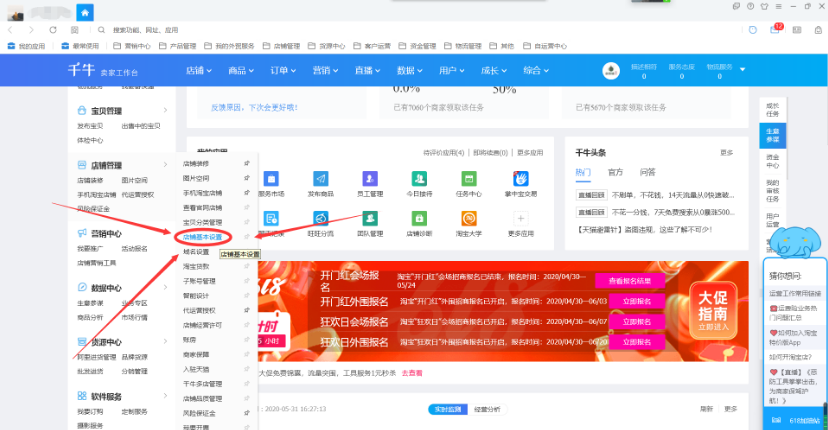Click the user avatar in the header

pos(611,70)
